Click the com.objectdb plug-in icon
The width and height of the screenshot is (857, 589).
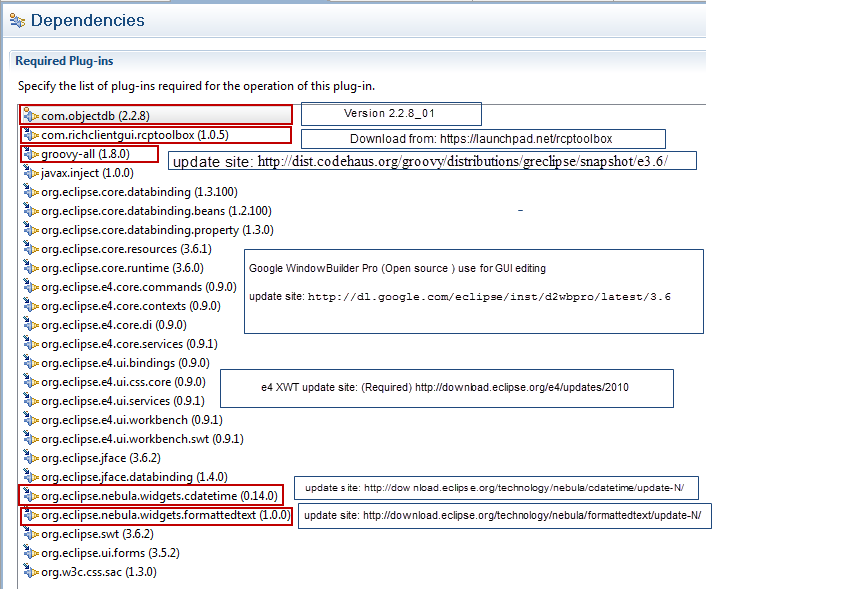[x=31, y=116]
